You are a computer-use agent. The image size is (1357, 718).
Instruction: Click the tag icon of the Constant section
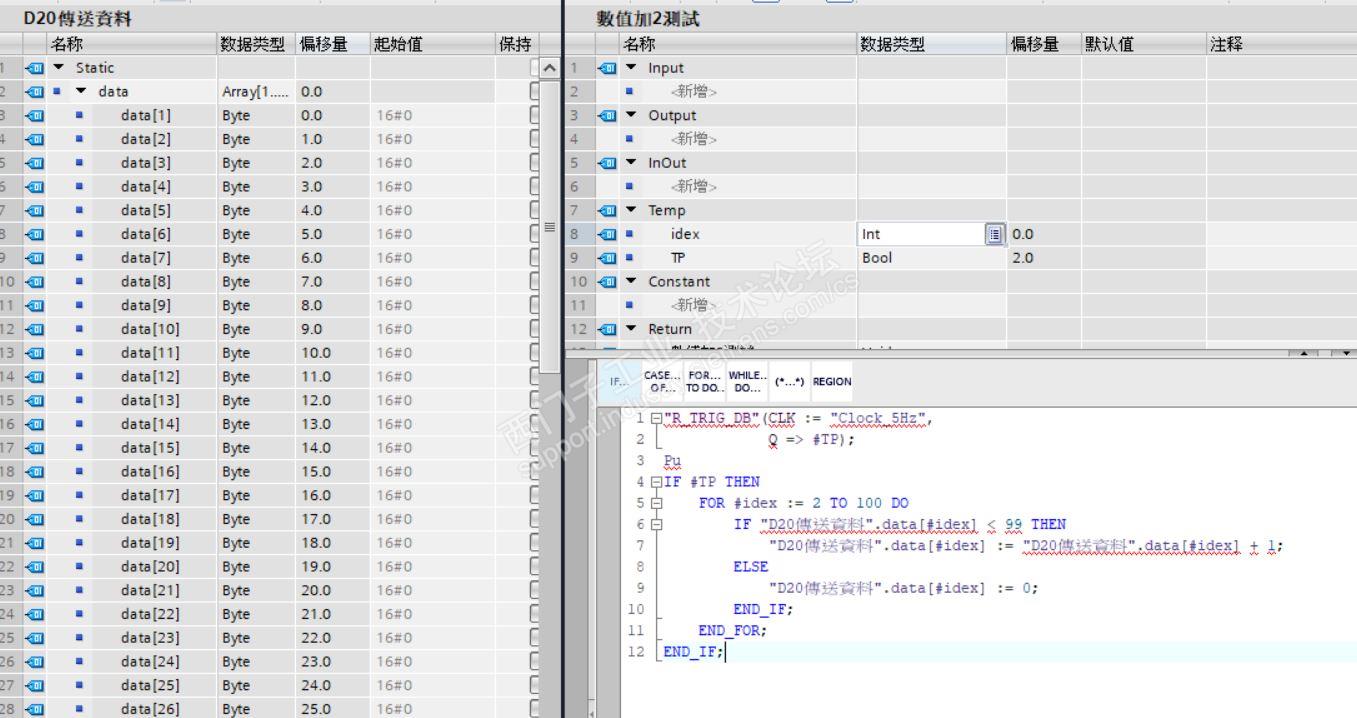[x=607, y=282]
